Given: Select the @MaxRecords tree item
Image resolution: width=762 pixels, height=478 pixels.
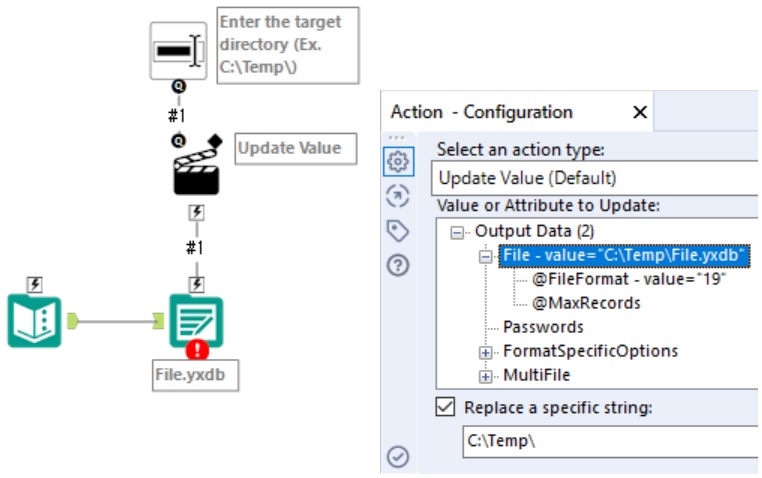Looking at the screenshot, I should [x=586, y=303].
